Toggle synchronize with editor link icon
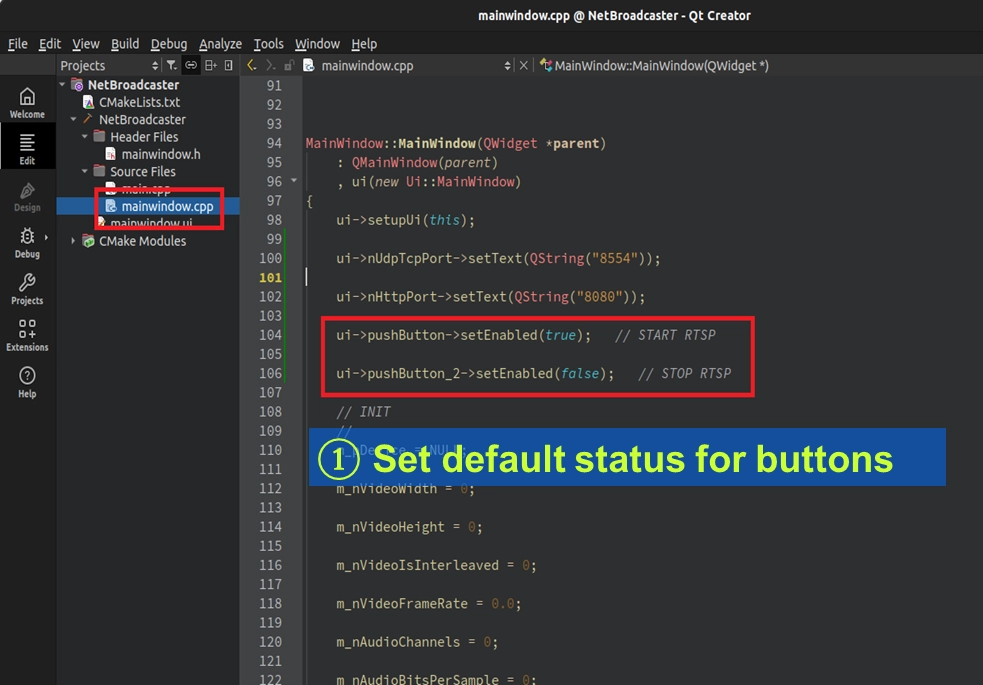 191,65
